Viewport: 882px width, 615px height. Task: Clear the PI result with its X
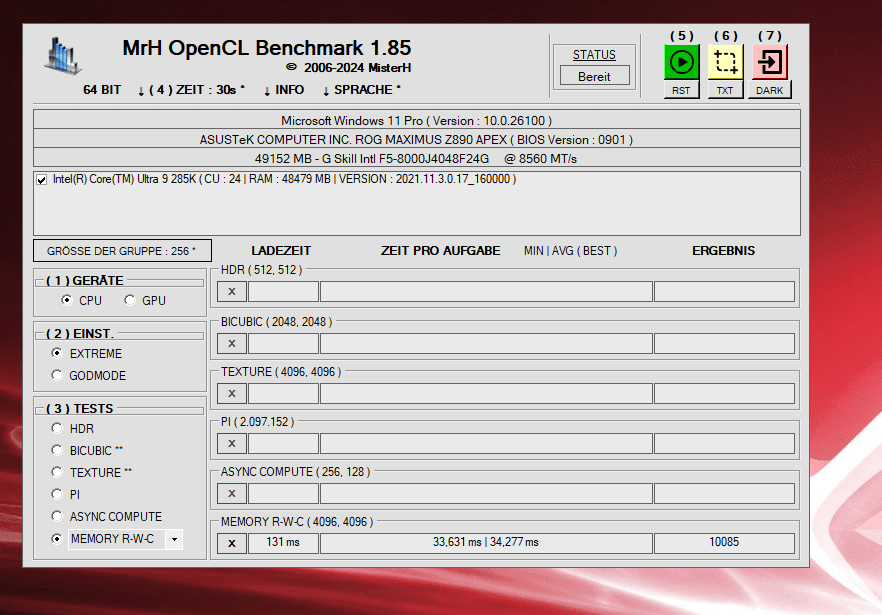[232, 443]
